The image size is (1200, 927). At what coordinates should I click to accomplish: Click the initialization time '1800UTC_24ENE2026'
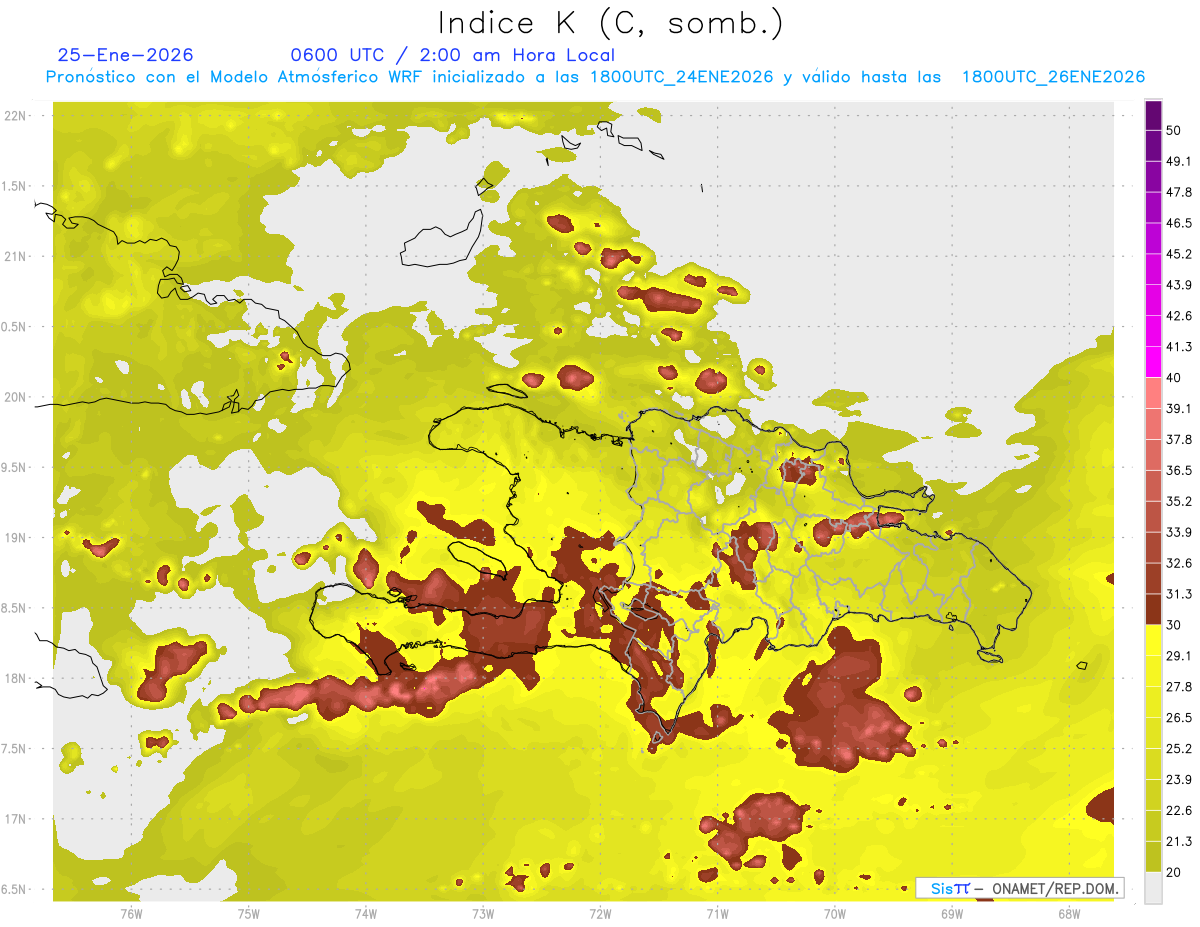tap(682, 77)
